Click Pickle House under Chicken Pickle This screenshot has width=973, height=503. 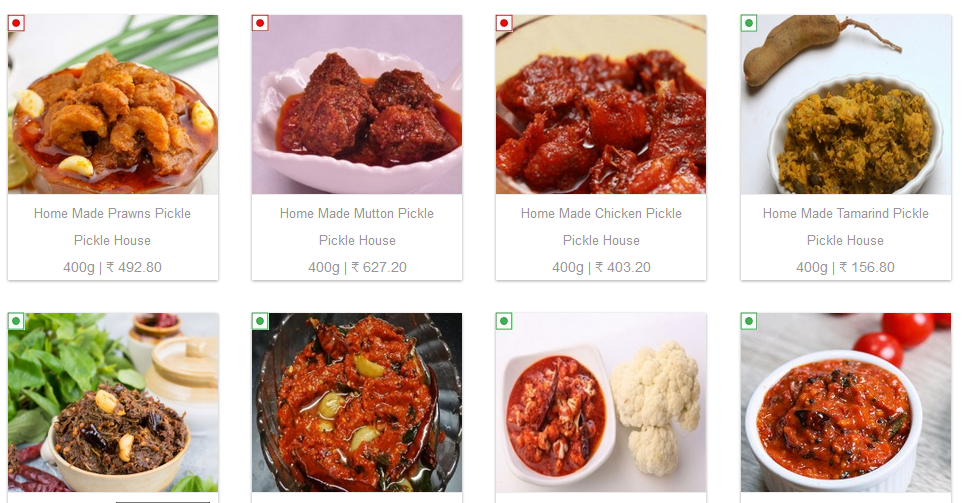601,240
